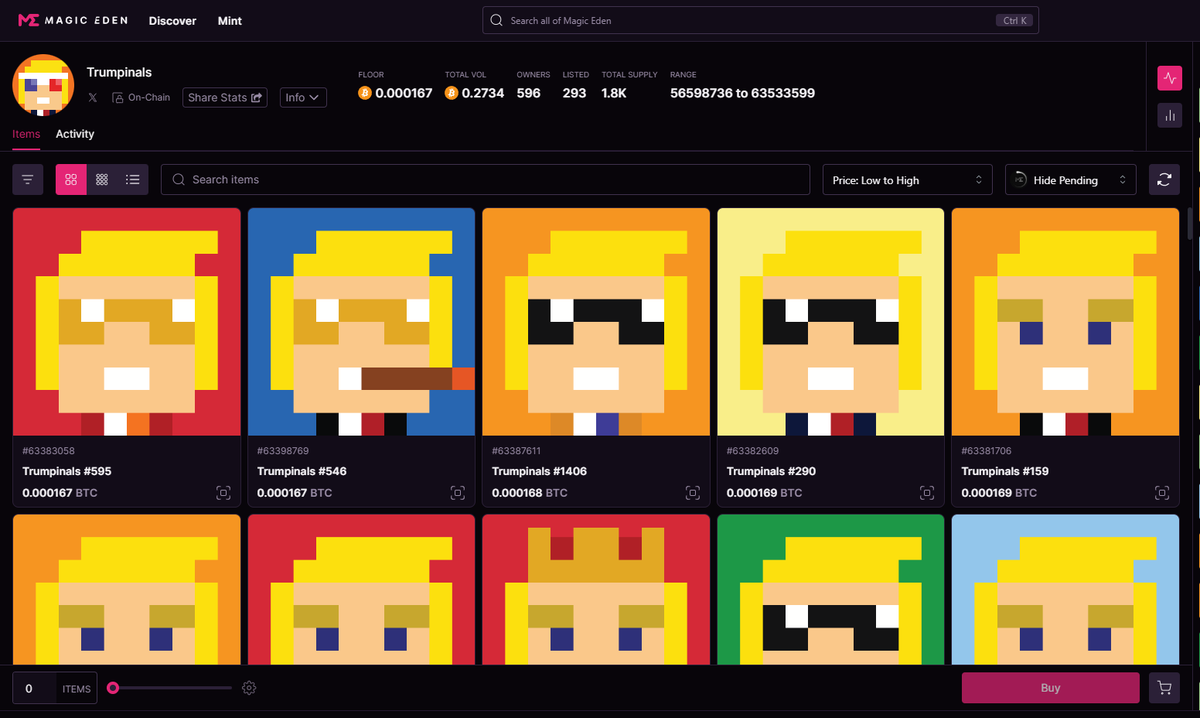
Task: Open the Trumpinals #290 thumbnail
Action: coord(831,322)
